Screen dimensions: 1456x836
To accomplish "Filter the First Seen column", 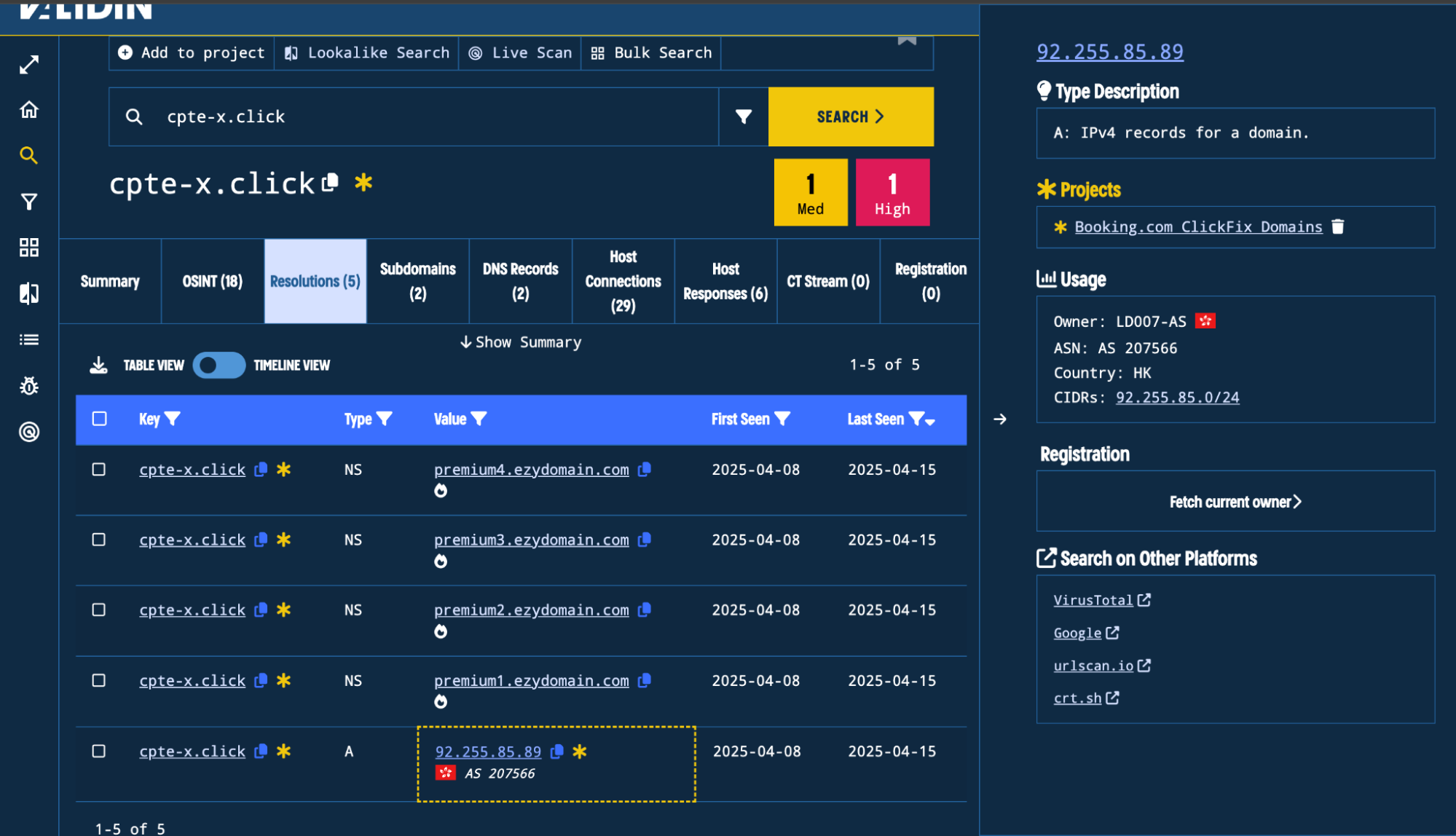I will tap(782, 419).
